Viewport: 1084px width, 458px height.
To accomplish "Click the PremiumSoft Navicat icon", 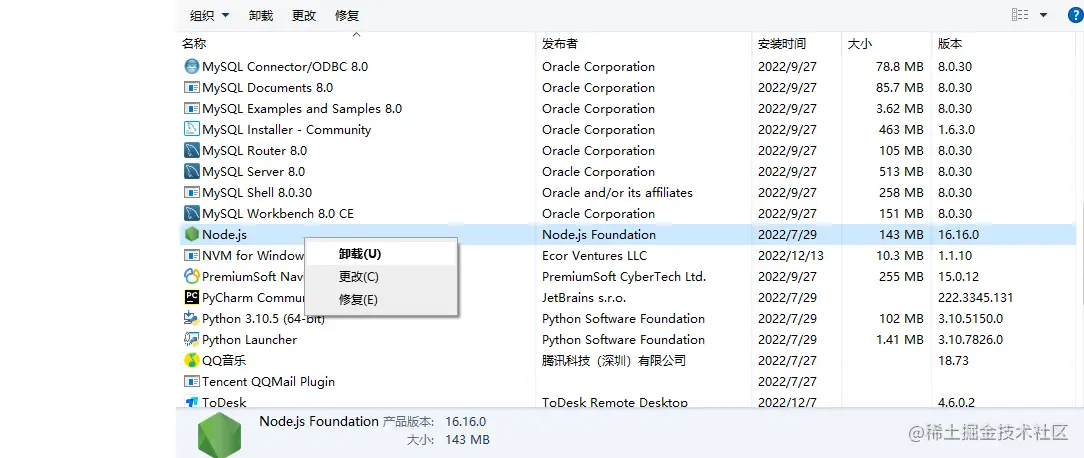I will (192, 276).
